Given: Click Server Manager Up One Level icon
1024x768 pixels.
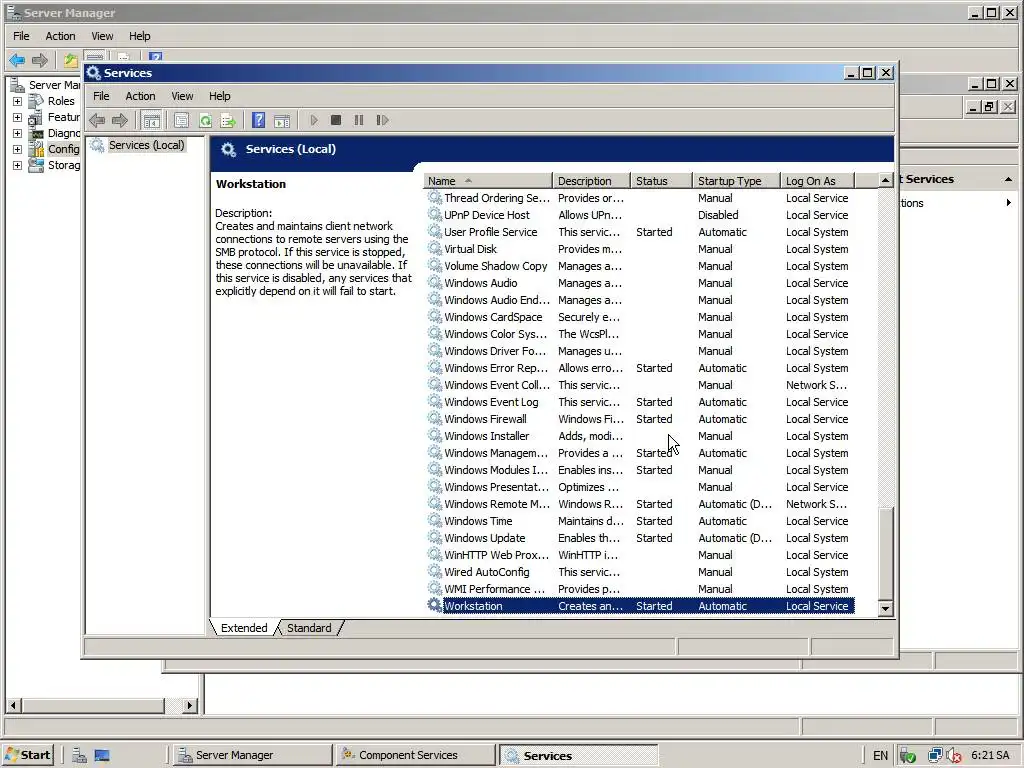Looking at the screenshot, I should point(71,60).
